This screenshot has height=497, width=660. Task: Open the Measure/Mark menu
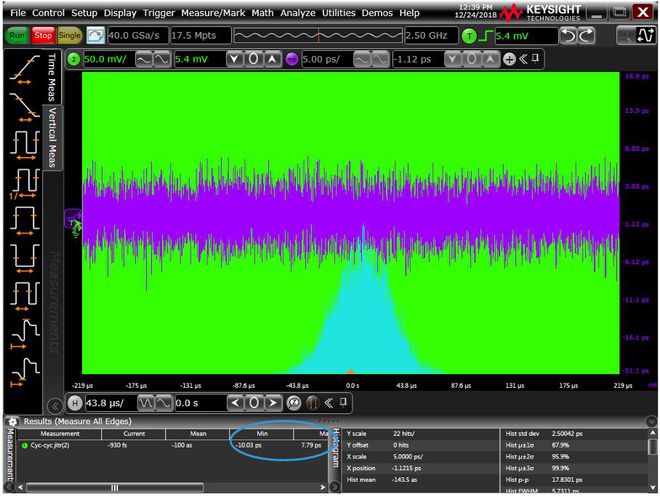coord(213,13)
